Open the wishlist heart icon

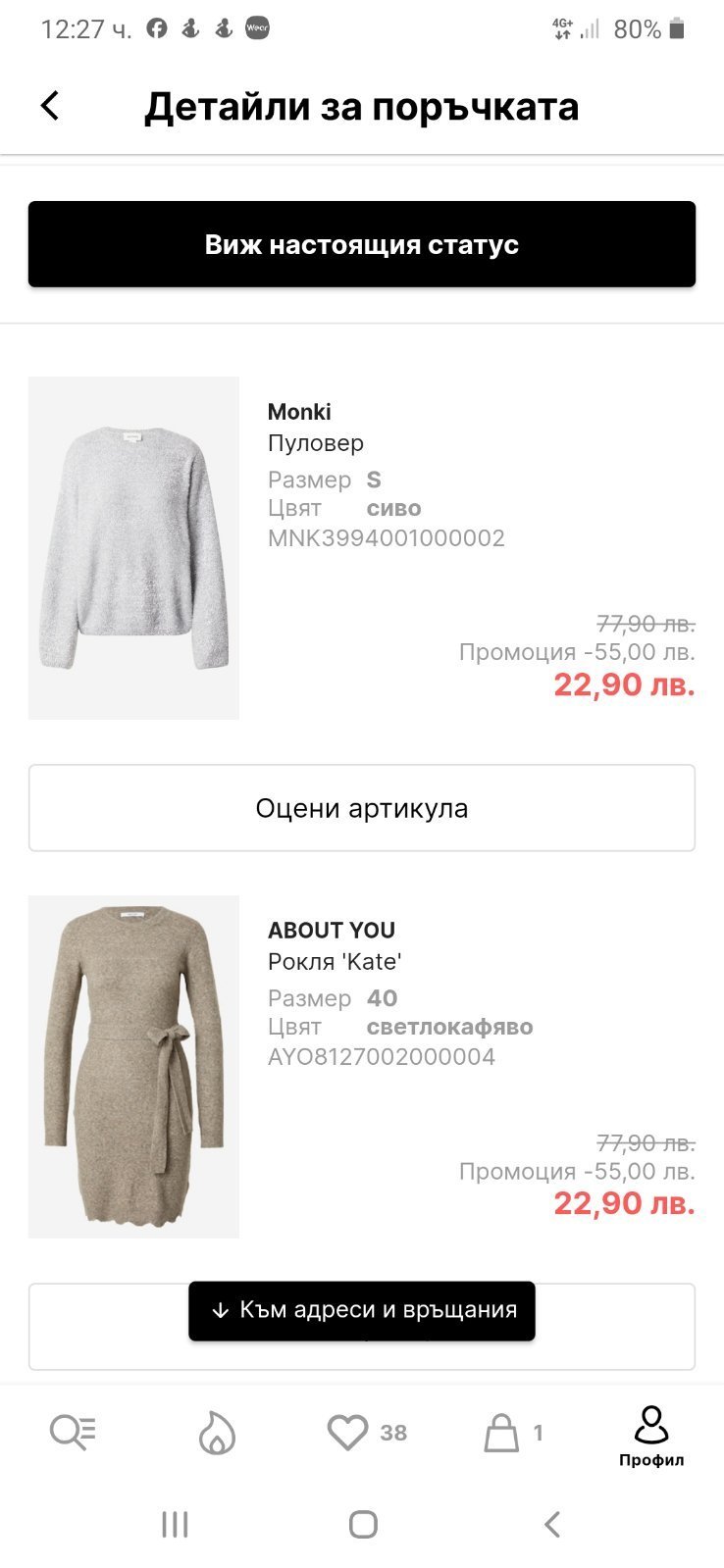coord(348,1433)
